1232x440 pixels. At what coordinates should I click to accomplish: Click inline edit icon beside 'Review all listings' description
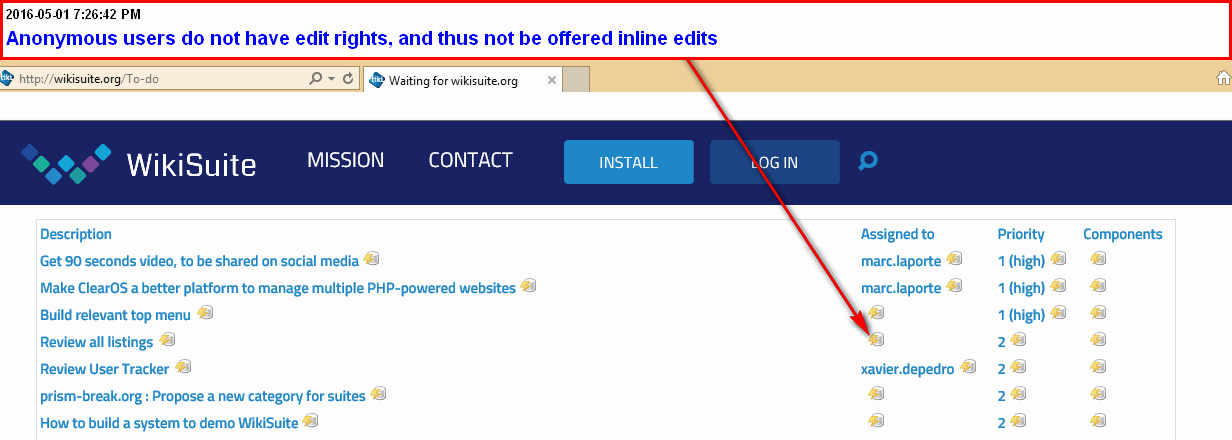tap(167, 341)
